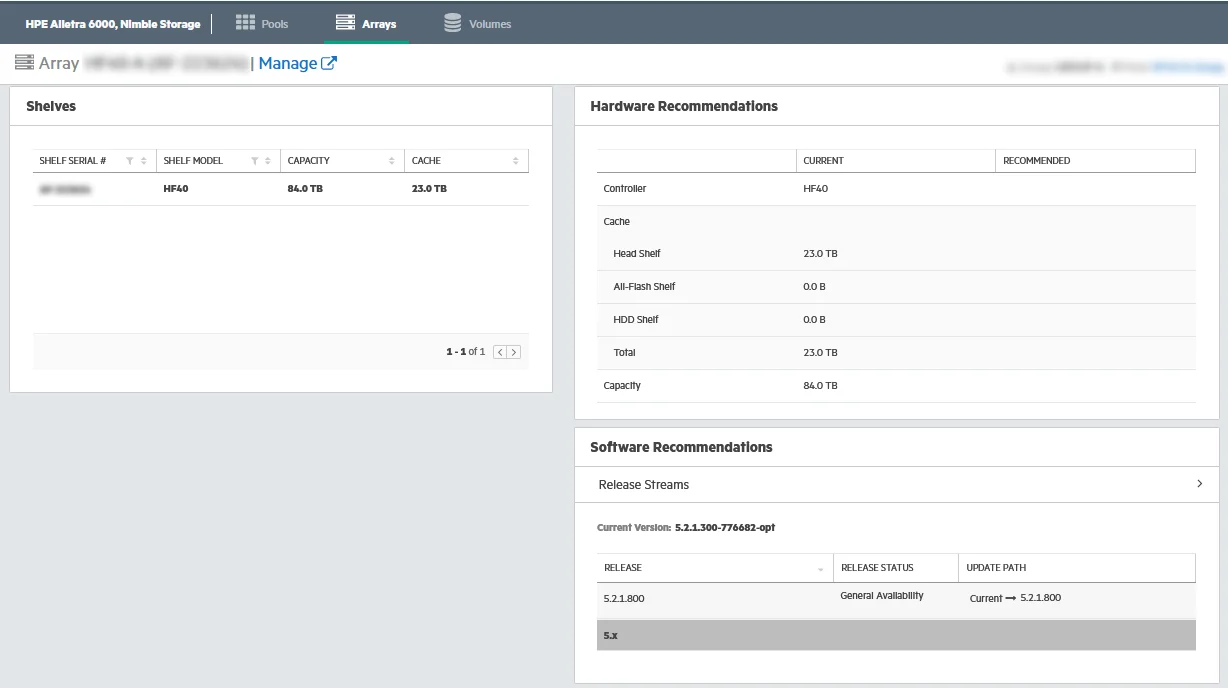Click the Current → 5.2.1.800 update path
Image resolution: width=1228 pixels, height=688 pixels.
tap(1015, 598)
